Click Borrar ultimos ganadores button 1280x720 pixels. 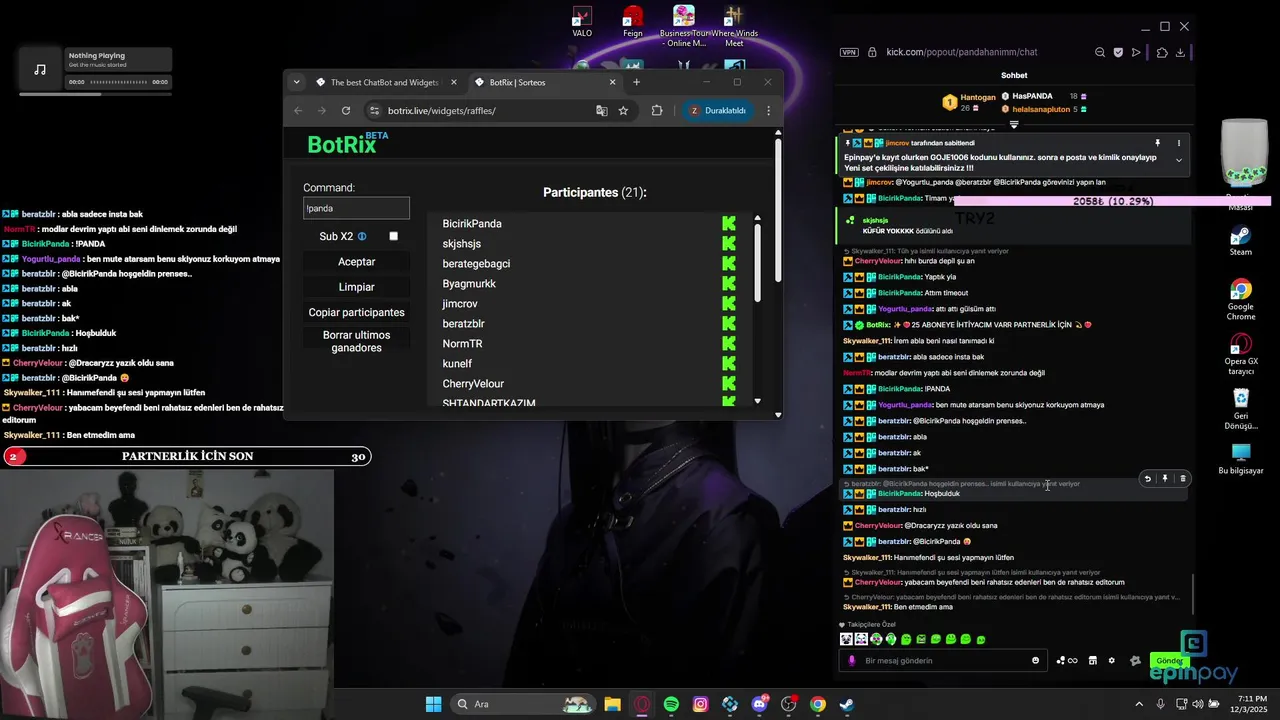tap(357, 341)
